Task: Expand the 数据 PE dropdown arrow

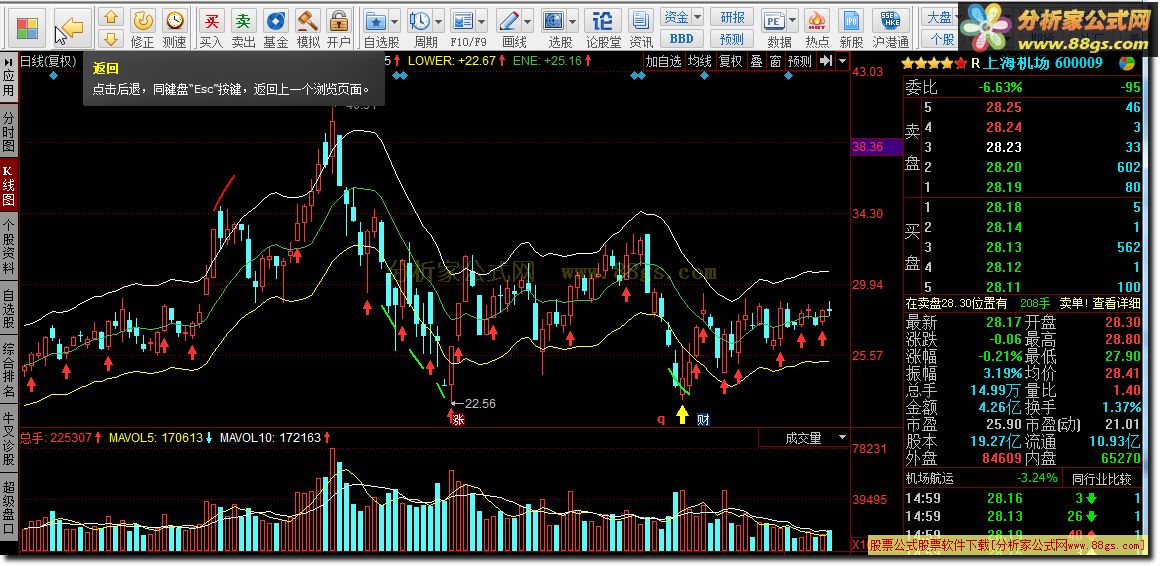Action: pos(793,20)
